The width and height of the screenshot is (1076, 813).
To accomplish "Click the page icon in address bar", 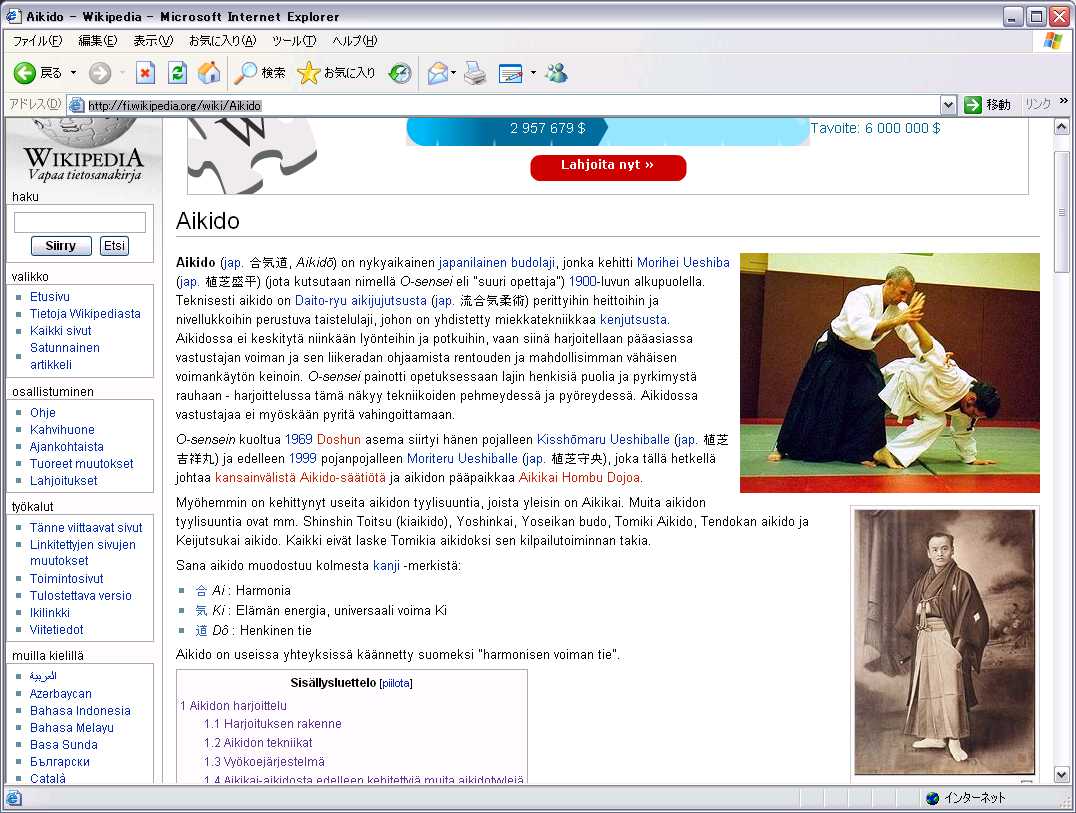I will click(x=77, y=105).
